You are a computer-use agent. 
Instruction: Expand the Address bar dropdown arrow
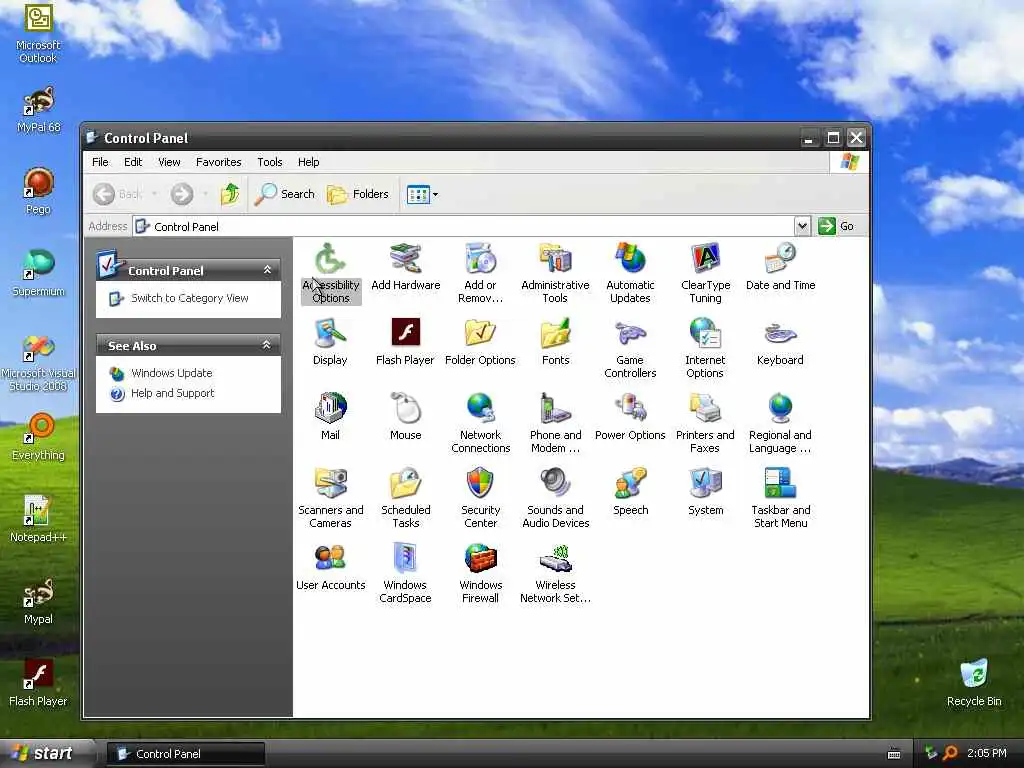click(x=803, y=226)
